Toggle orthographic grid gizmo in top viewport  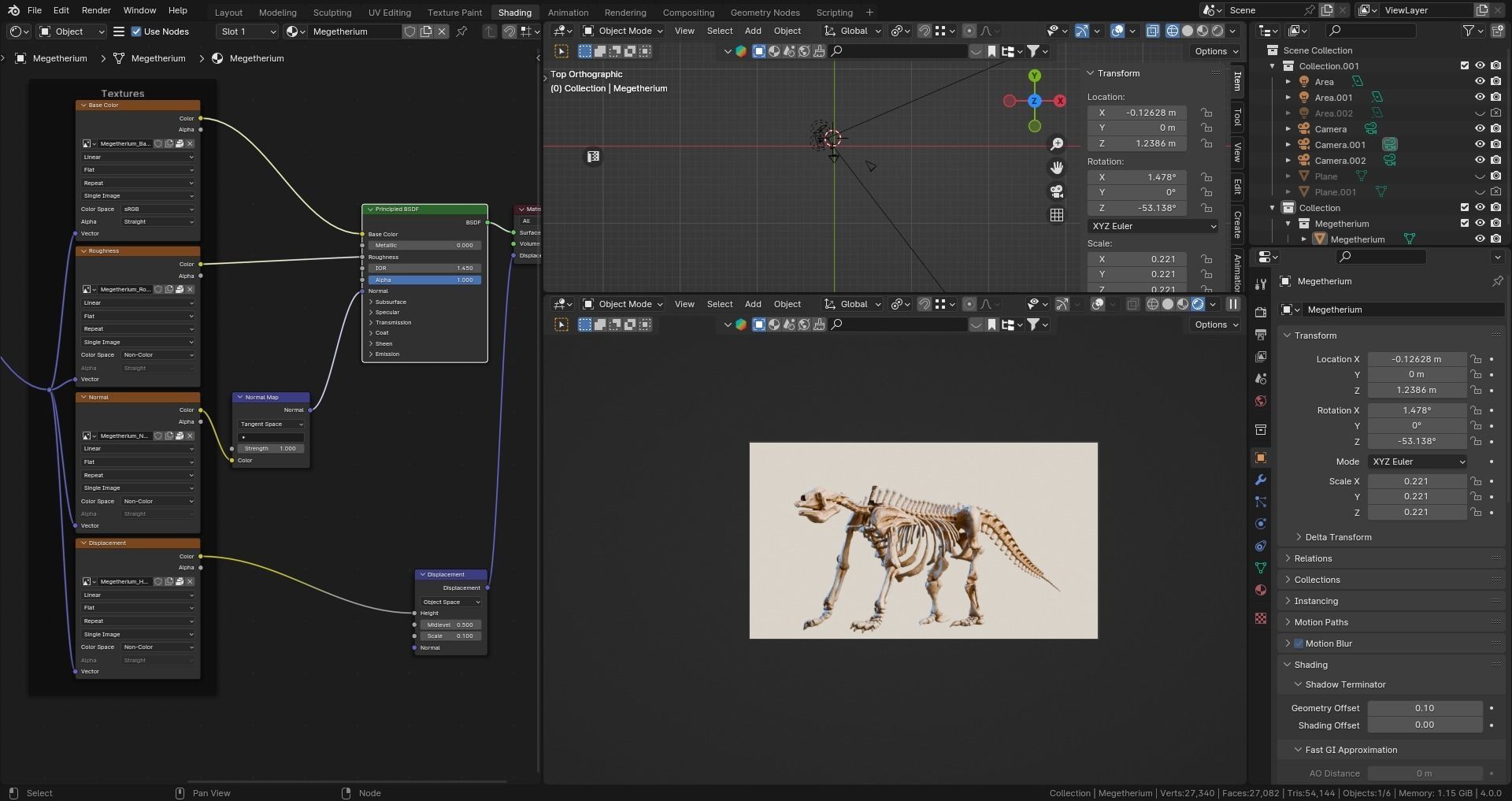point(1057,215)
